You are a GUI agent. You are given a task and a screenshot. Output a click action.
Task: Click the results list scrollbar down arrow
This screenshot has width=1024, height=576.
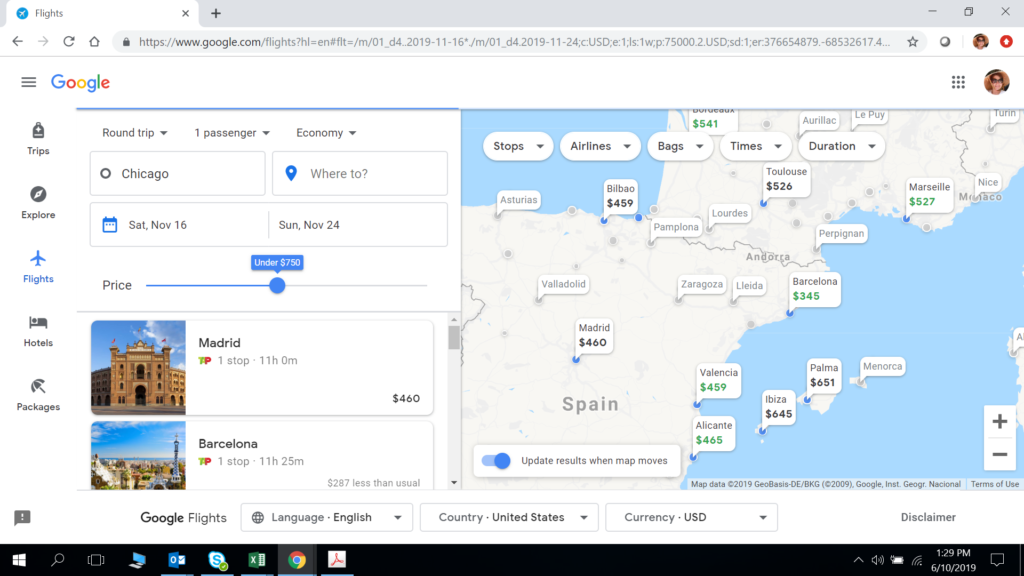(454, 483)
